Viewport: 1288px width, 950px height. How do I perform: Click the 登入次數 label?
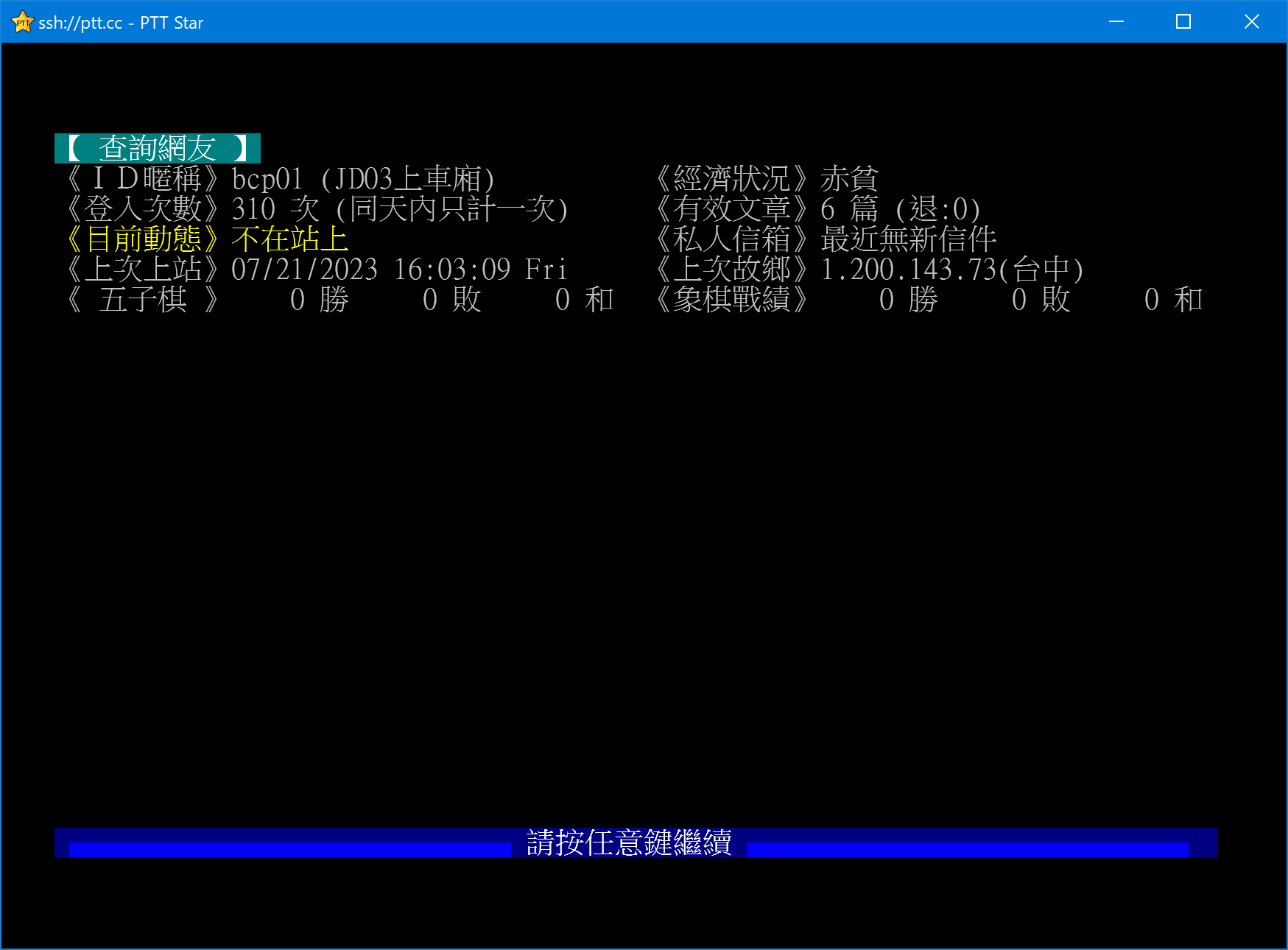tap(143, 209)
